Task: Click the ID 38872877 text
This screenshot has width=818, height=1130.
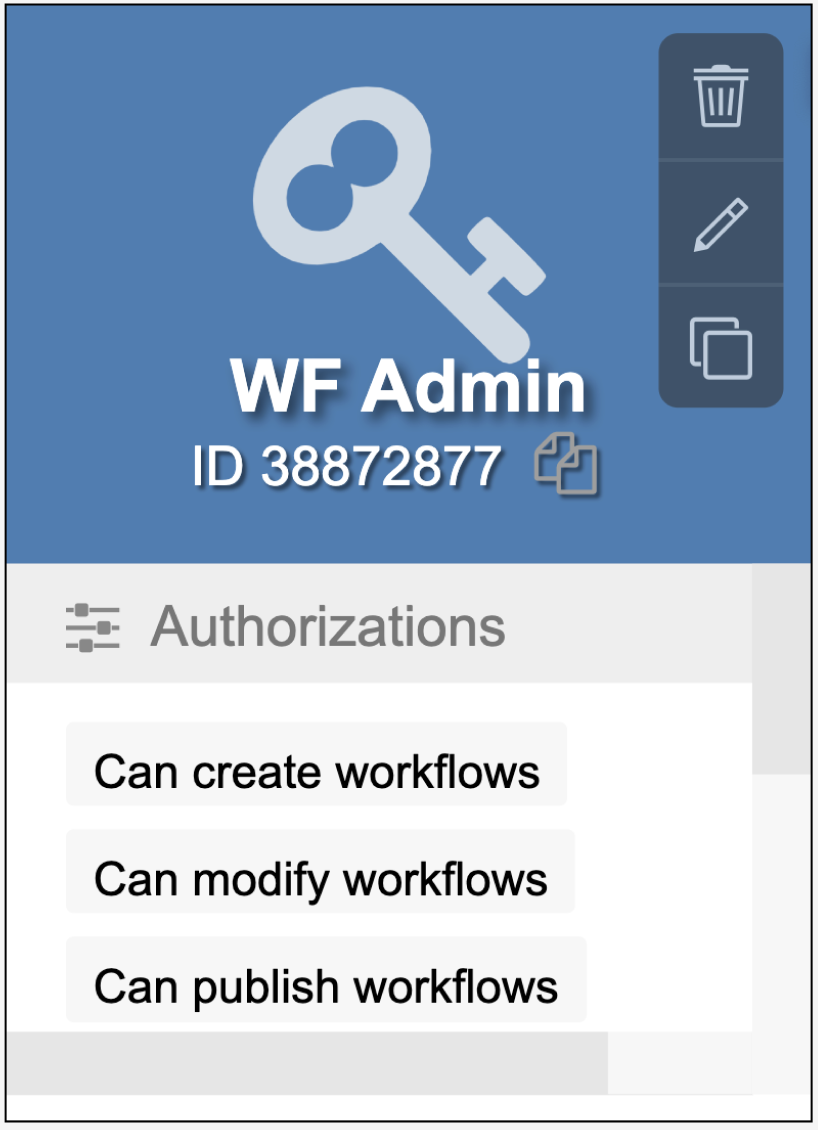Action: pyautogui.click(x=346, y=466)
